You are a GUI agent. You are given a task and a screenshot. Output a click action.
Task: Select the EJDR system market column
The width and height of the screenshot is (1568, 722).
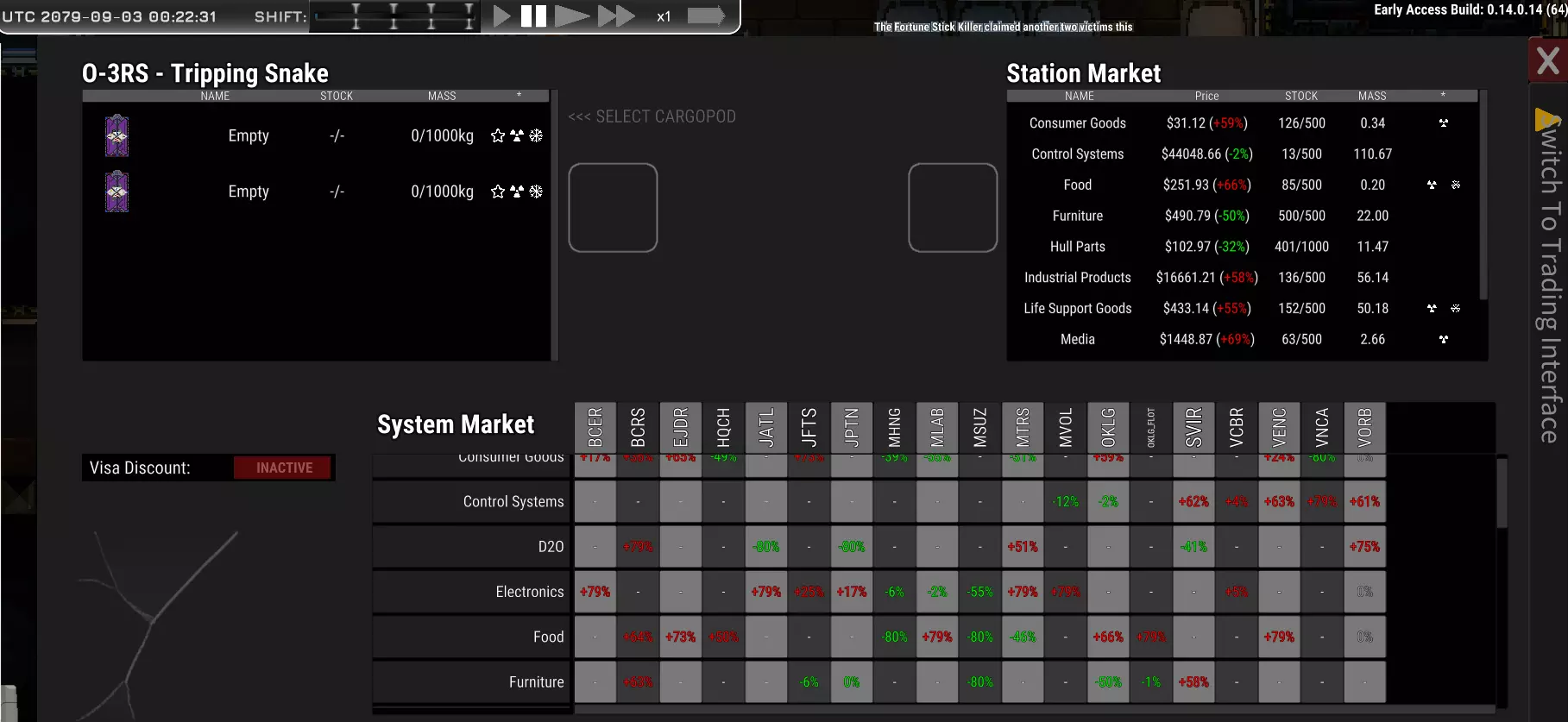pyautogui.click(x=681, y=427)
